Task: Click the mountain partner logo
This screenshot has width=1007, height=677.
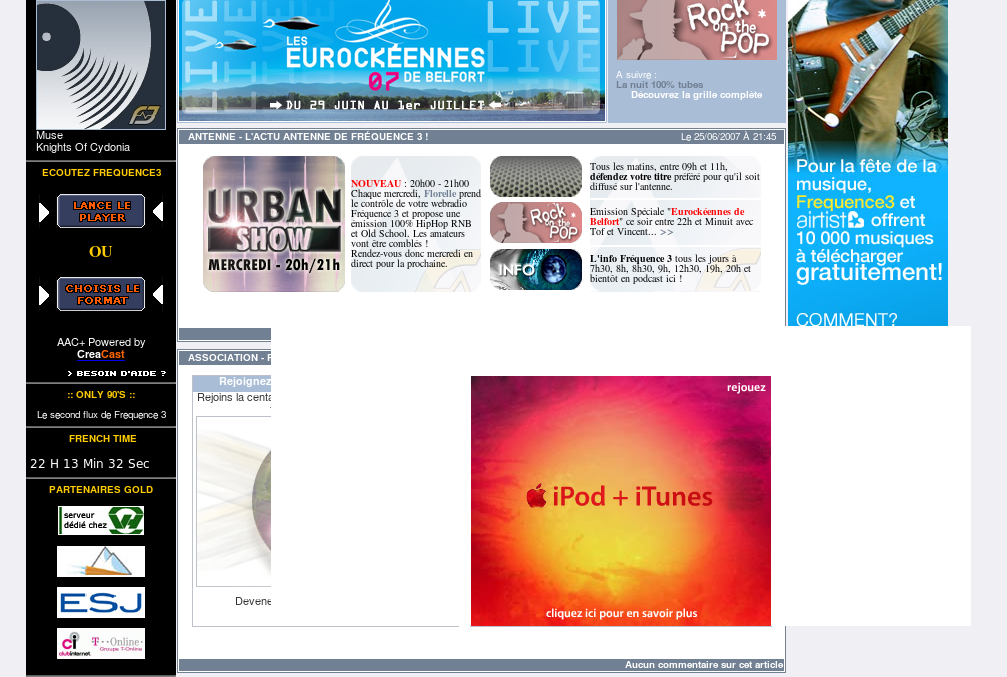Action: [x=101, y=561]
